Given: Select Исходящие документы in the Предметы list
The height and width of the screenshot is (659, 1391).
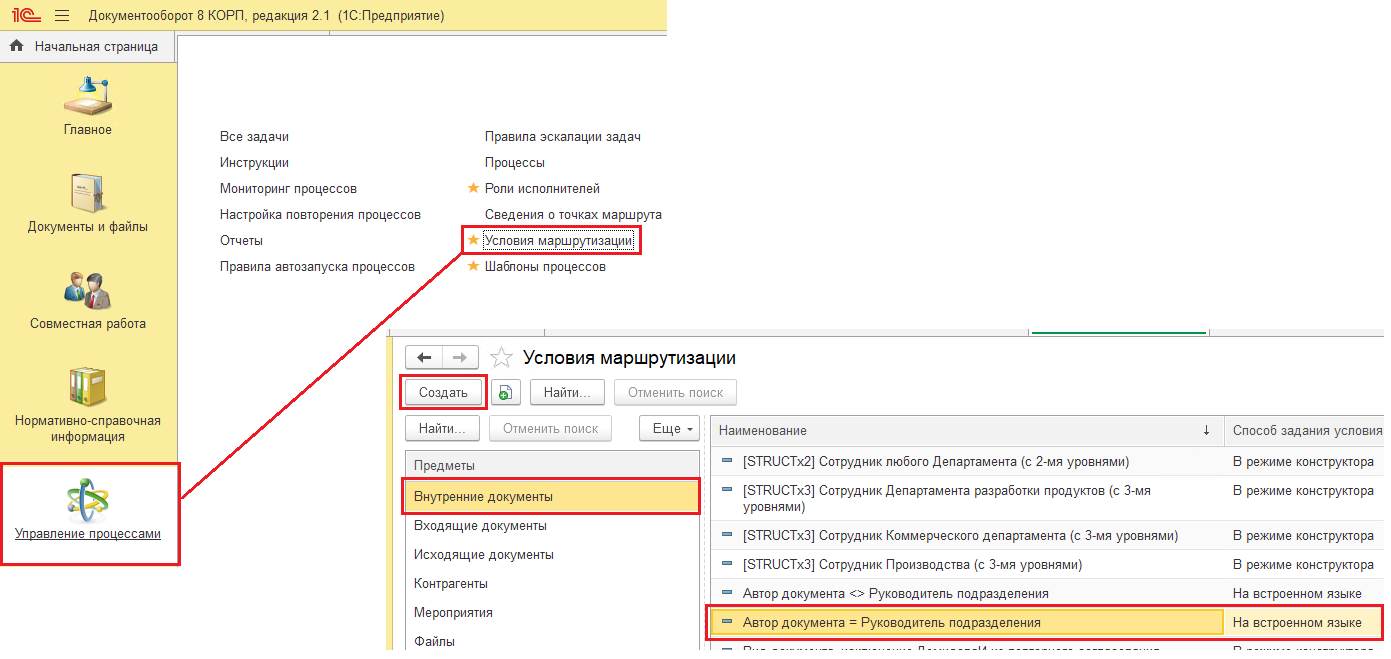Looking at the screenshot, I should coord(553,554).
